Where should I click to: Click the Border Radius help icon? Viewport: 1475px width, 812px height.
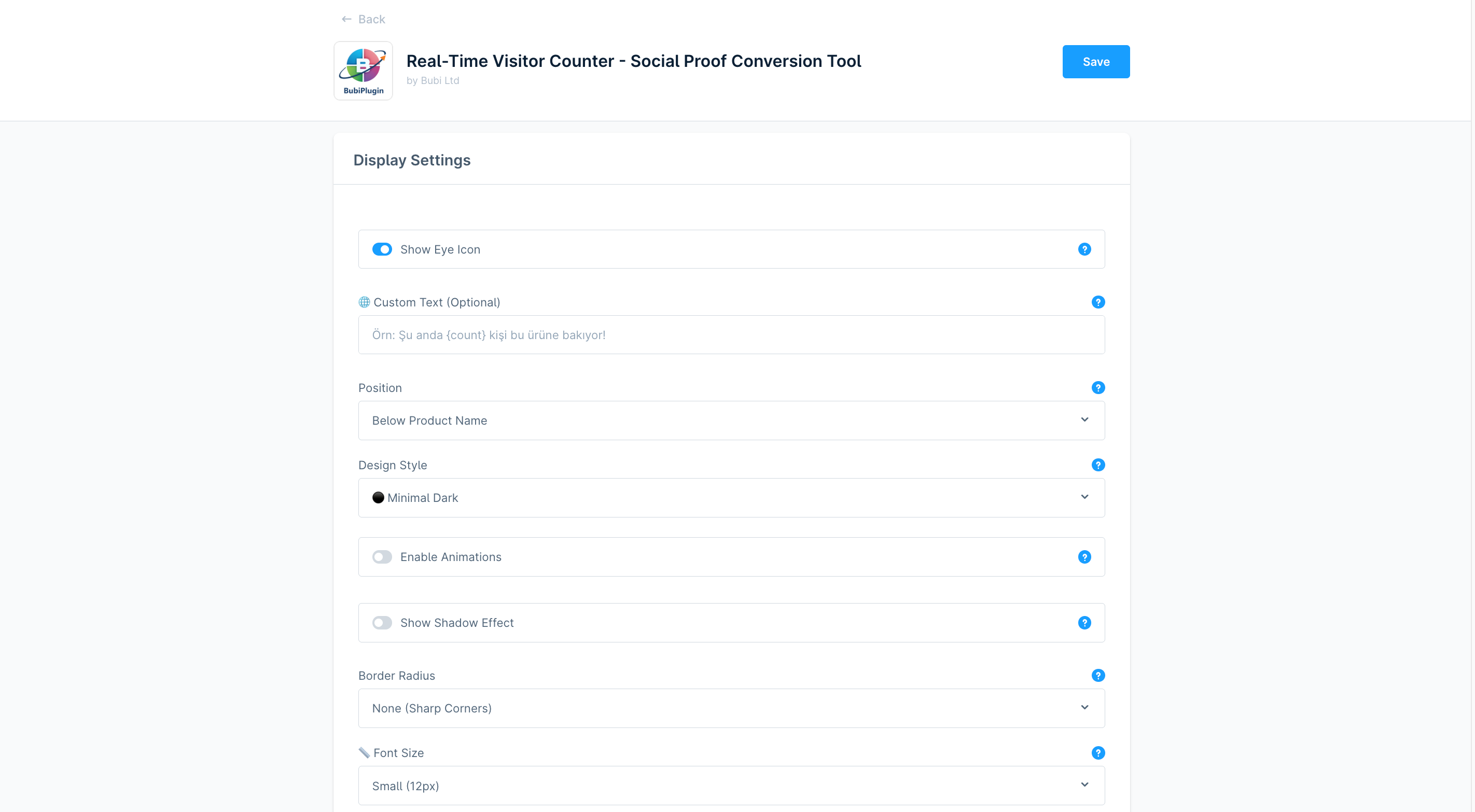1097,675
